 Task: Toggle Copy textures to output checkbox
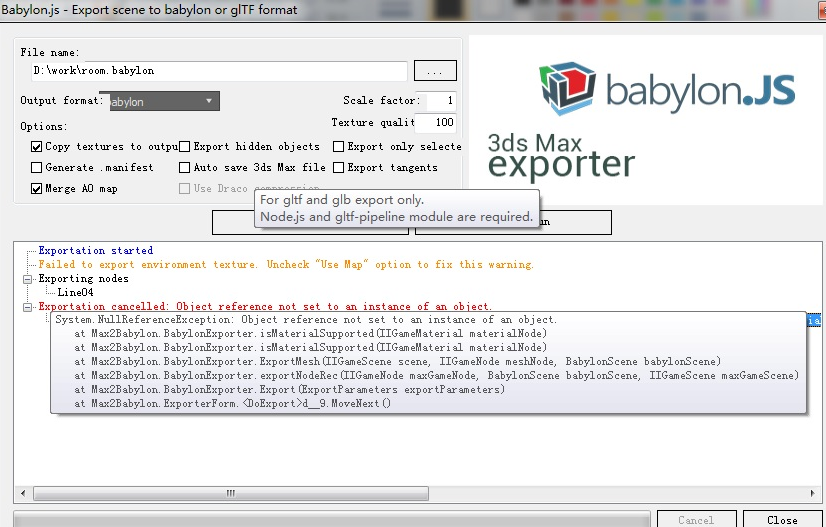coord(36,147)
